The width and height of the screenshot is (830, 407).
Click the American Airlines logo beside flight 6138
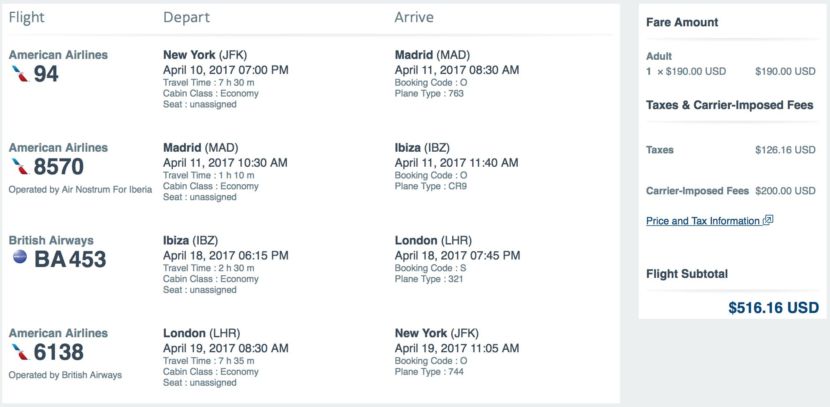pyautogui.click(x=20, y=352)
